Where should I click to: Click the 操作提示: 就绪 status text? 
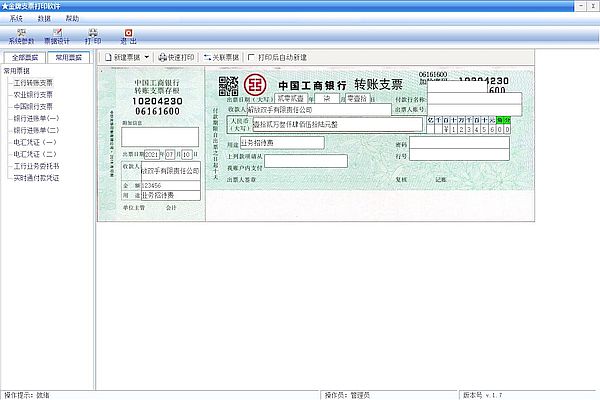(27, 395)
